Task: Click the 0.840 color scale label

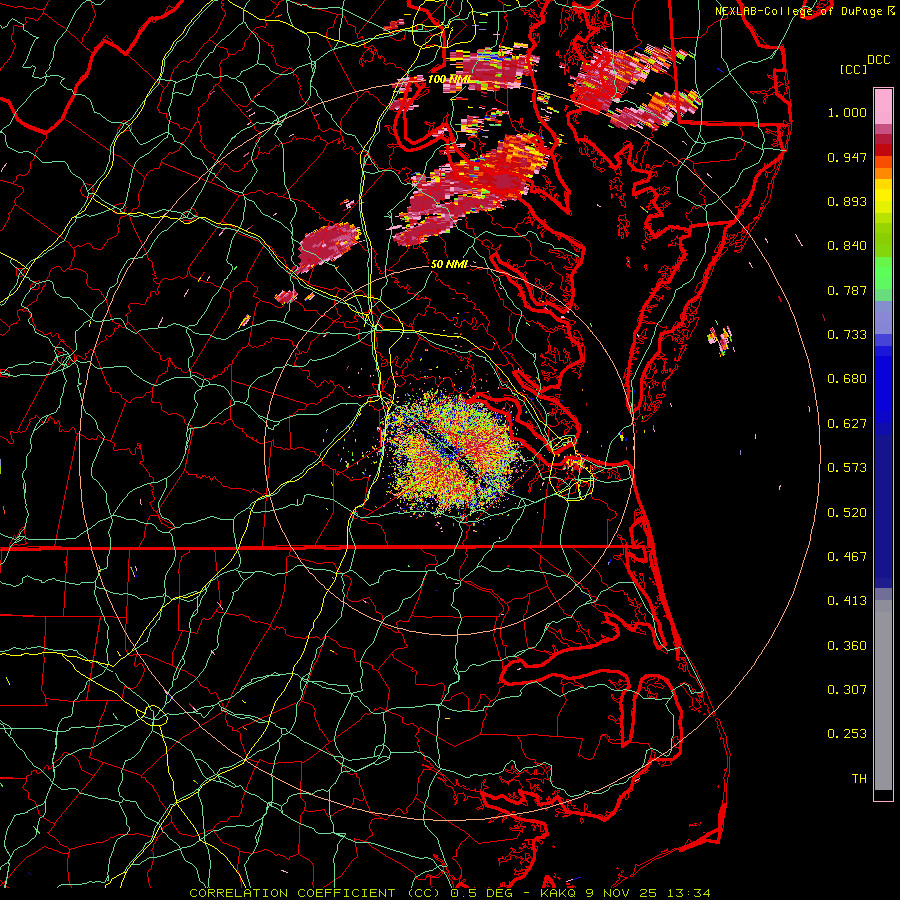Action: tap(847, 246)
